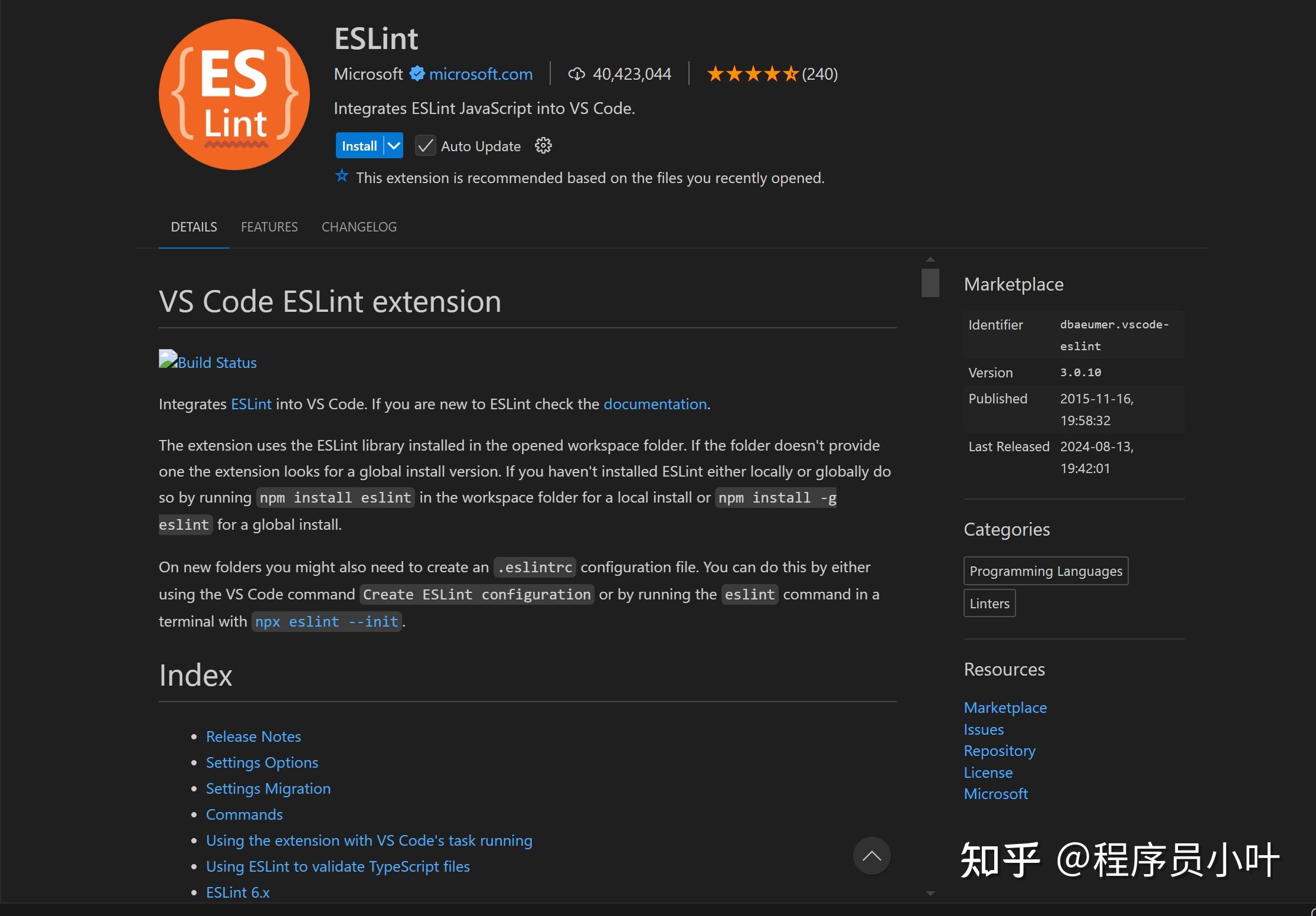
Task: Click the Index heading
Action: (x=195, y=675)
